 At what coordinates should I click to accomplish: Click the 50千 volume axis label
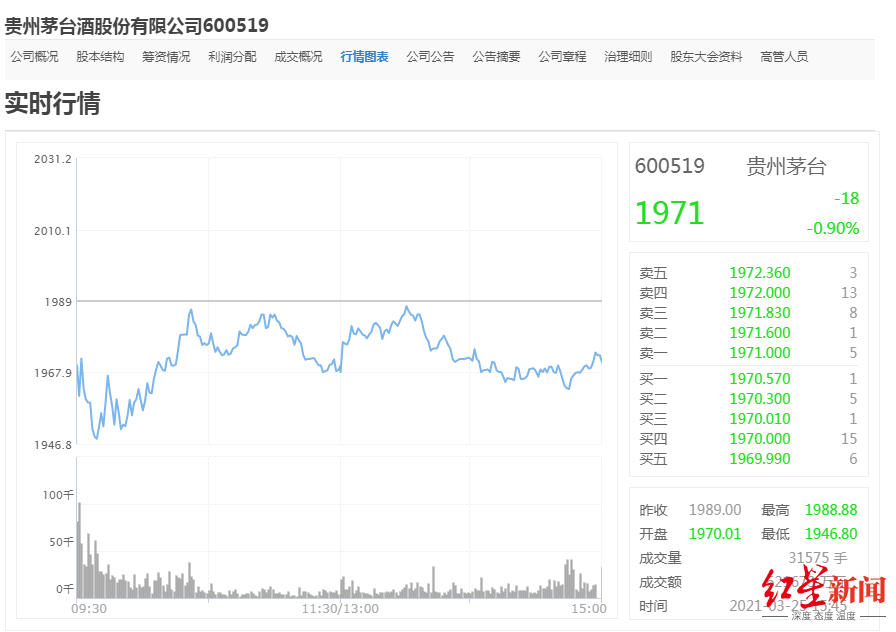[x=62, y=542]
